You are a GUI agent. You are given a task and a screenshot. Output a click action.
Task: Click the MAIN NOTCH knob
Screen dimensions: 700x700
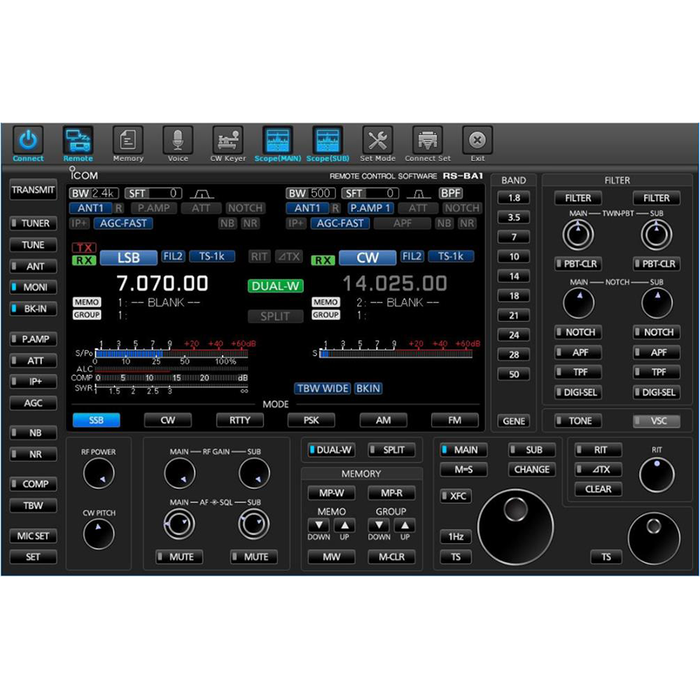tap(579, 303)
